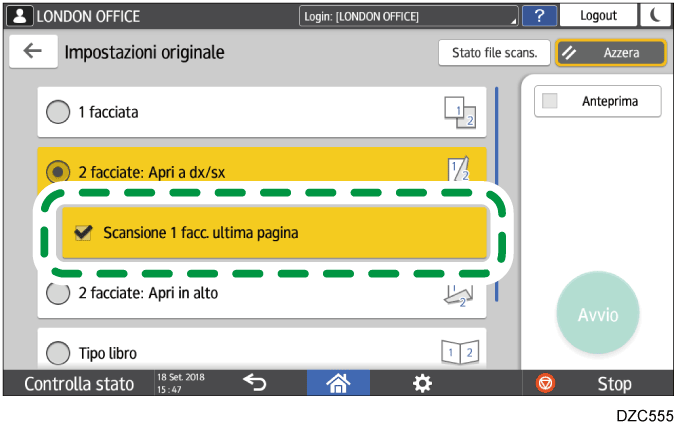Click the blue vertical scrollbar

pos(497,190)
